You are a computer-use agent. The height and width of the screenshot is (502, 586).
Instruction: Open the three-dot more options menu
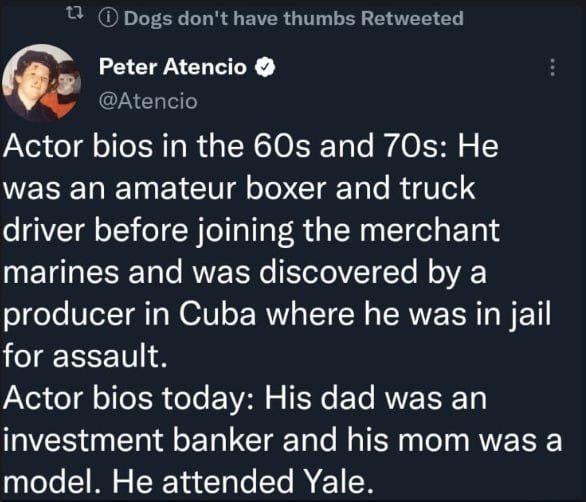point(552,68)
